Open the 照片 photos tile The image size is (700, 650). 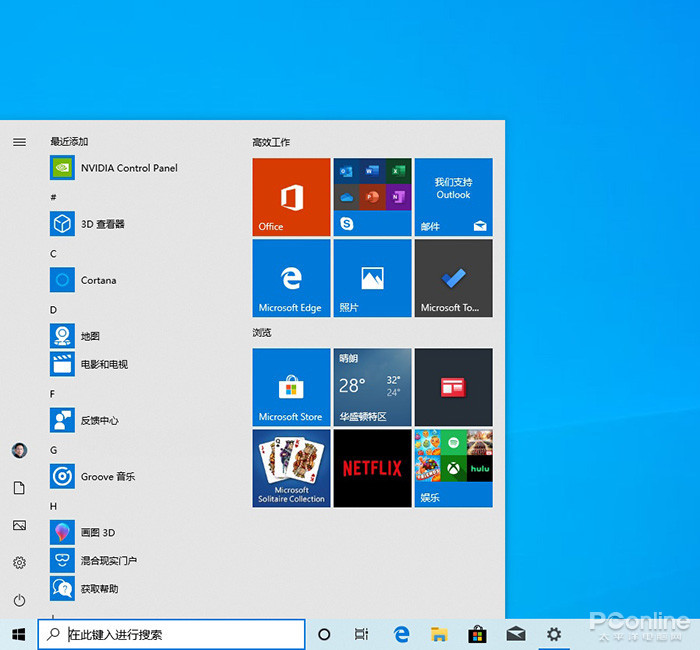(x=372, y=279)
